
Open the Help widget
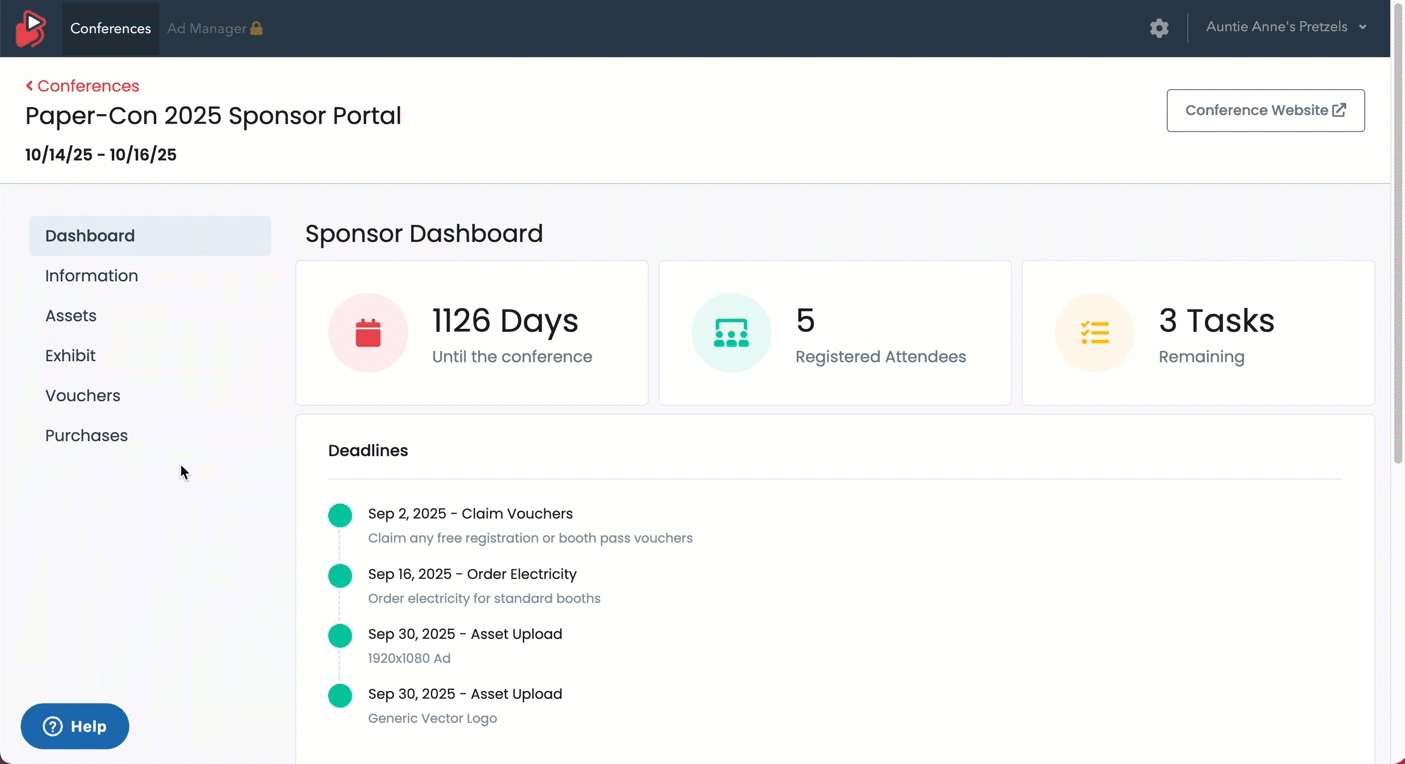tap(75, 726)
